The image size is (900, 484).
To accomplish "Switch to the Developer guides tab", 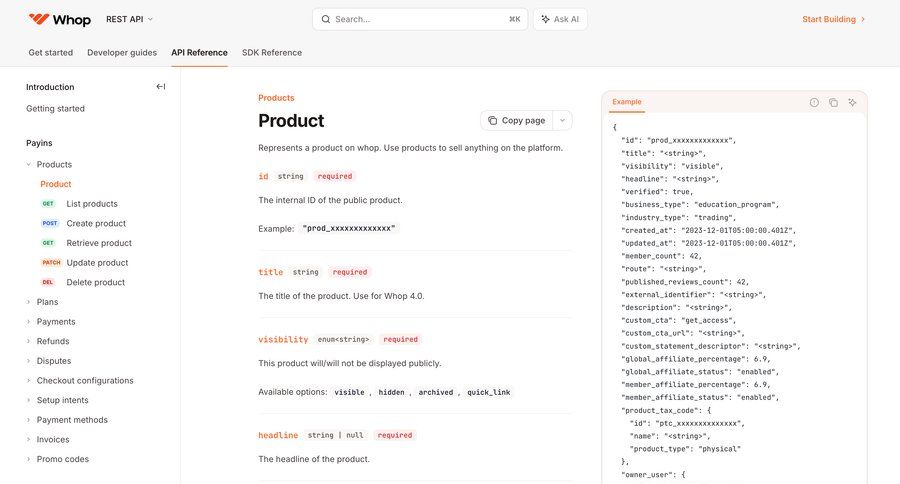I will (122, 53).
